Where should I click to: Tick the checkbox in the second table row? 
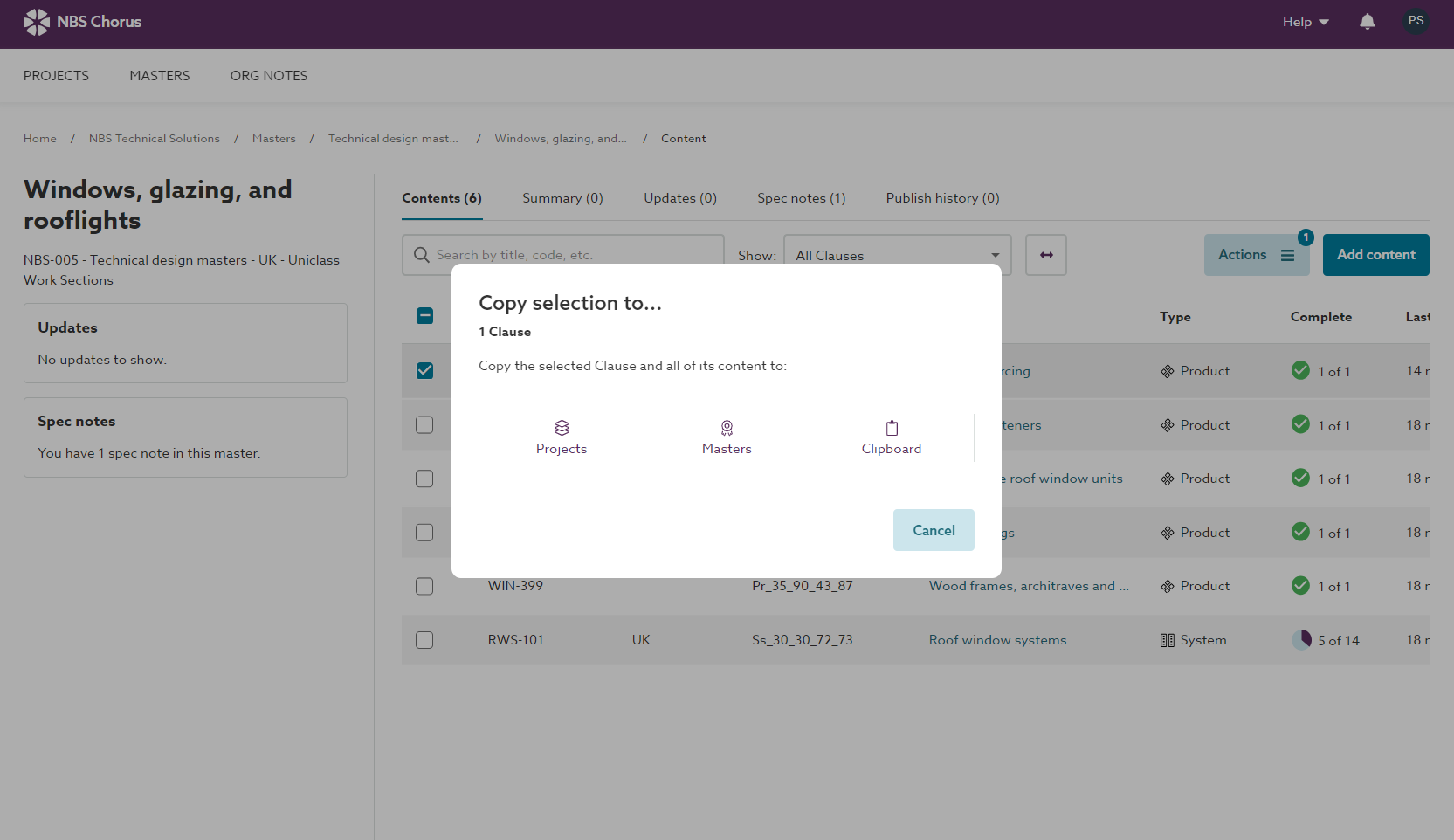[x=424, y=424]
